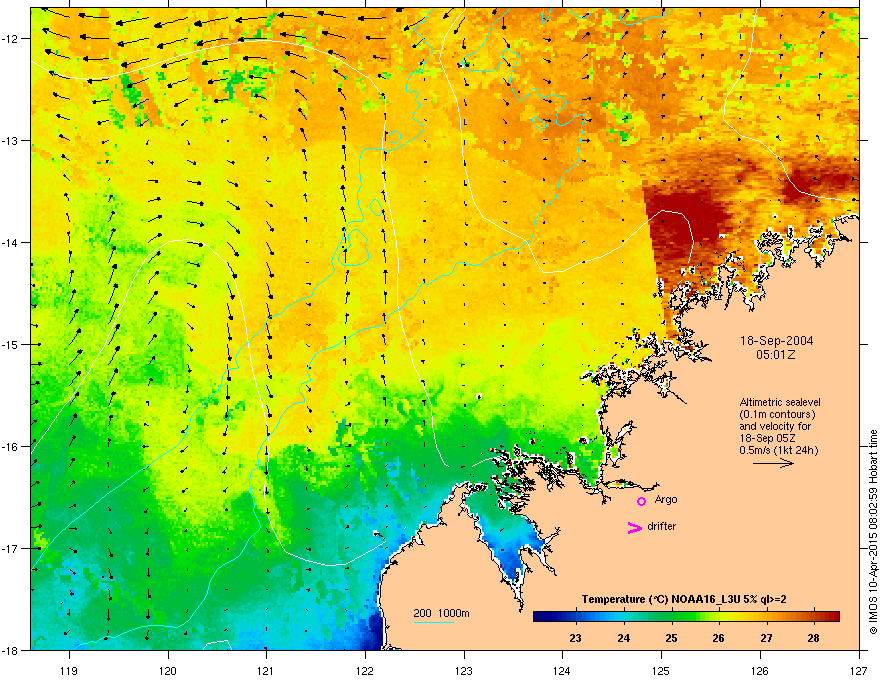Click the magenta drifter arrowhead legend marker
Screen dimensions: 880x680
point(635,527)
